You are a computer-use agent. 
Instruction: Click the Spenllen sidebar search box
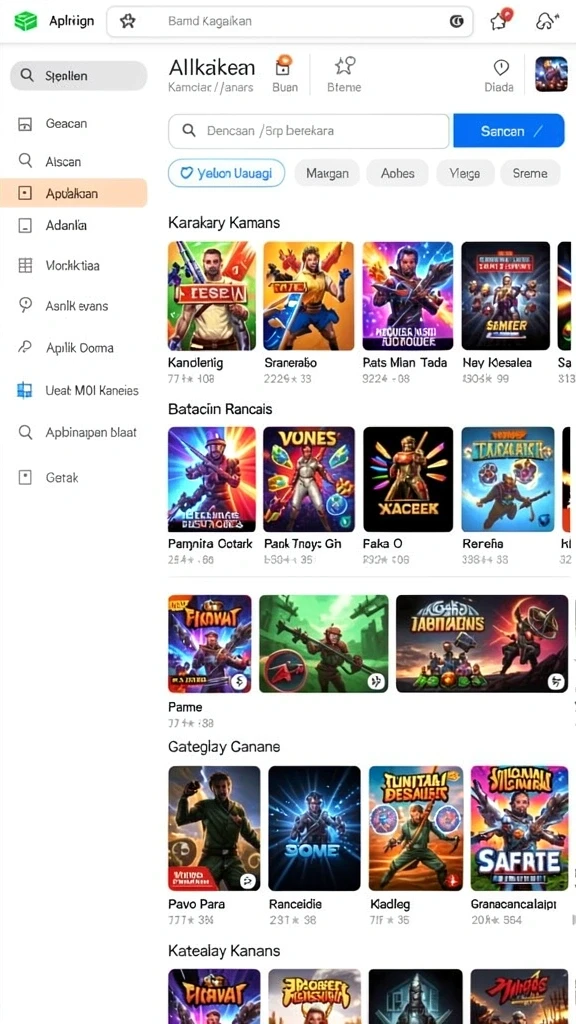pyautogui.click(x=78, y=75)
